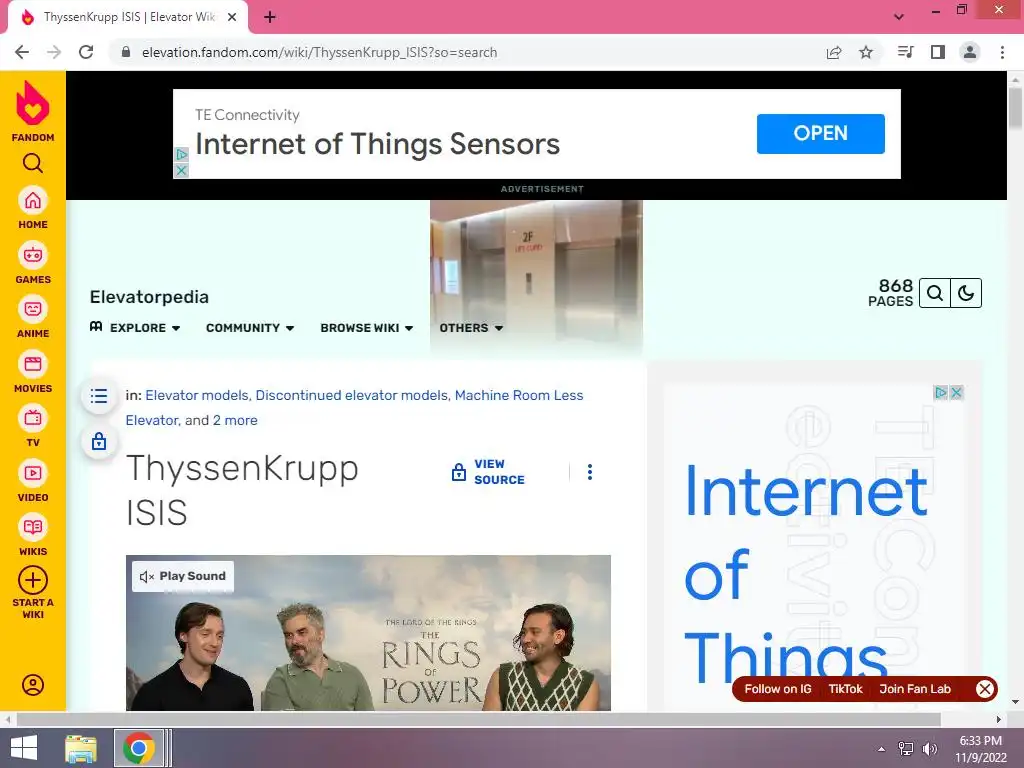Expand the Community menu
Screen dimensions: 1024x768
(x=250, y=328)
